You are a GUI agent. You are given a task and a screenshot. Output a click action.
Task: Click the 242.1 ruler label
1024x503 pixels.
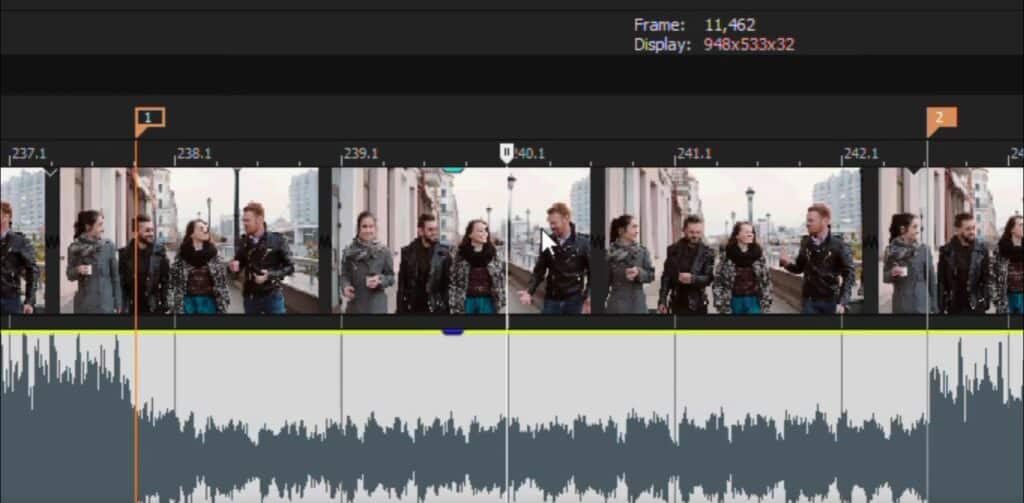[x=861, y=154]
